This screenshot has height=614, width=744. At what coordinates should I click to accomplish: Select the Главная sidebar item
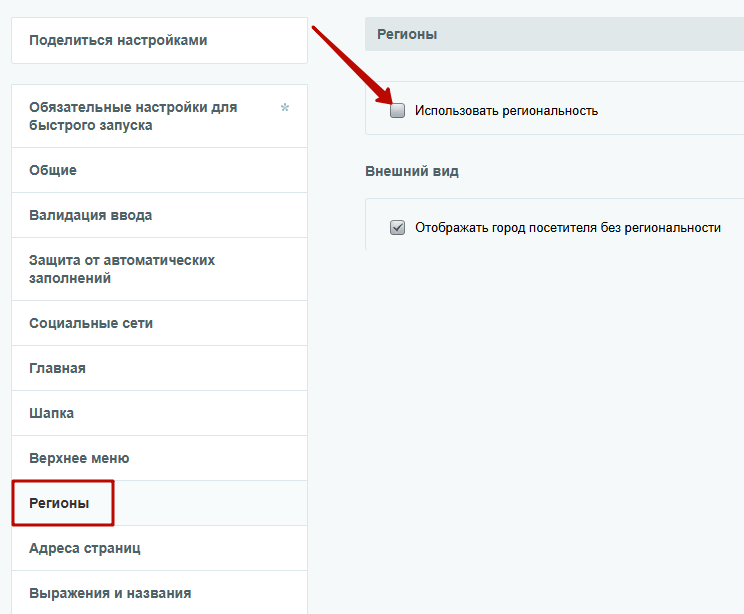(x=159, y=368)
